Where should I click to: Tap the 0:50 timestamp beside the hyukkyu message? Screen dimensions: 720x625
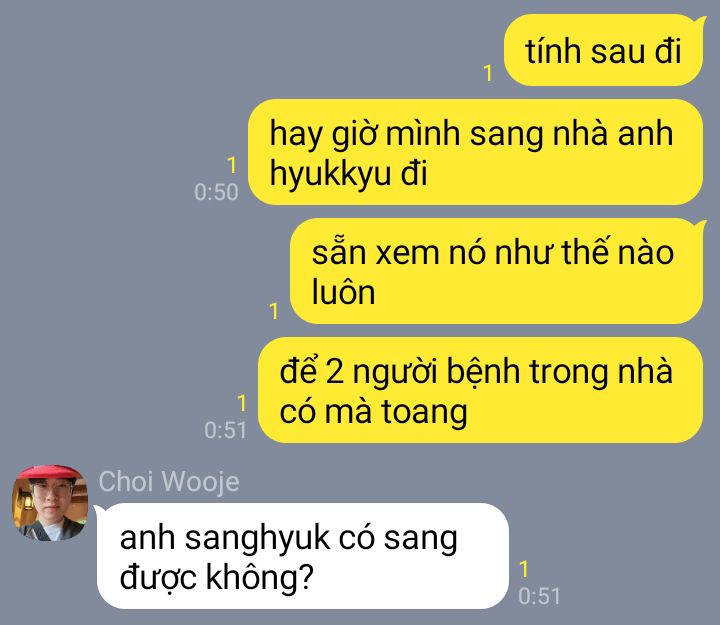(216, 192)
